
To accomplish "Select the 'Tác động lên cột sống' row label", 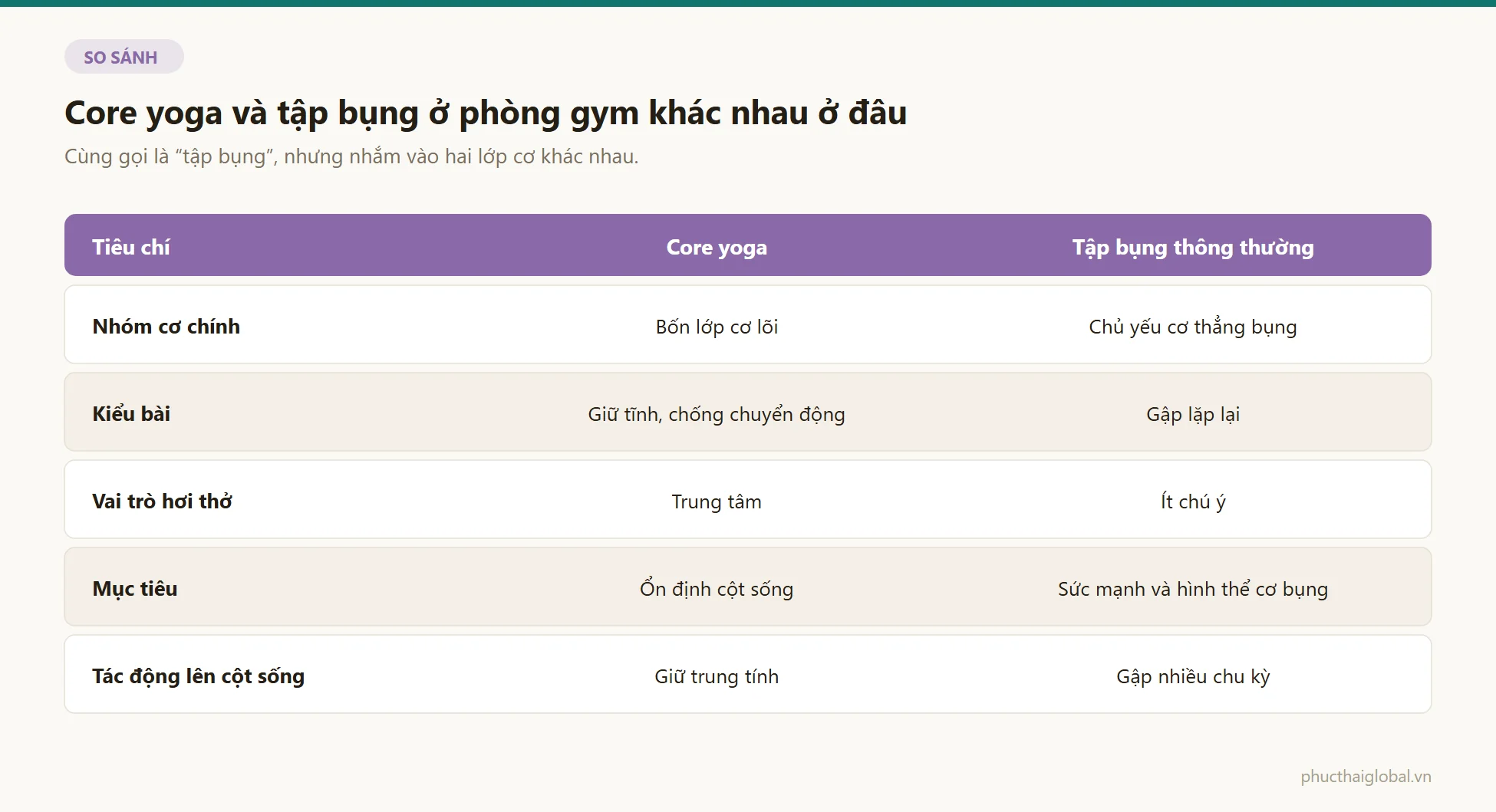I will point(199,676).
